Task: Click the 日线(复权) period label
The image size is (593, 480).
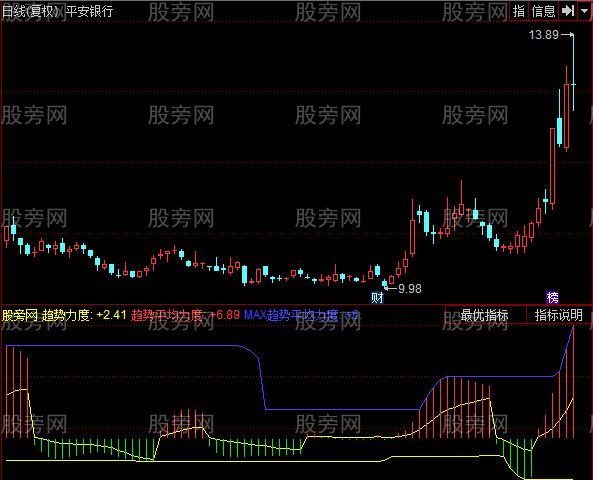Action: pos(31,11)
